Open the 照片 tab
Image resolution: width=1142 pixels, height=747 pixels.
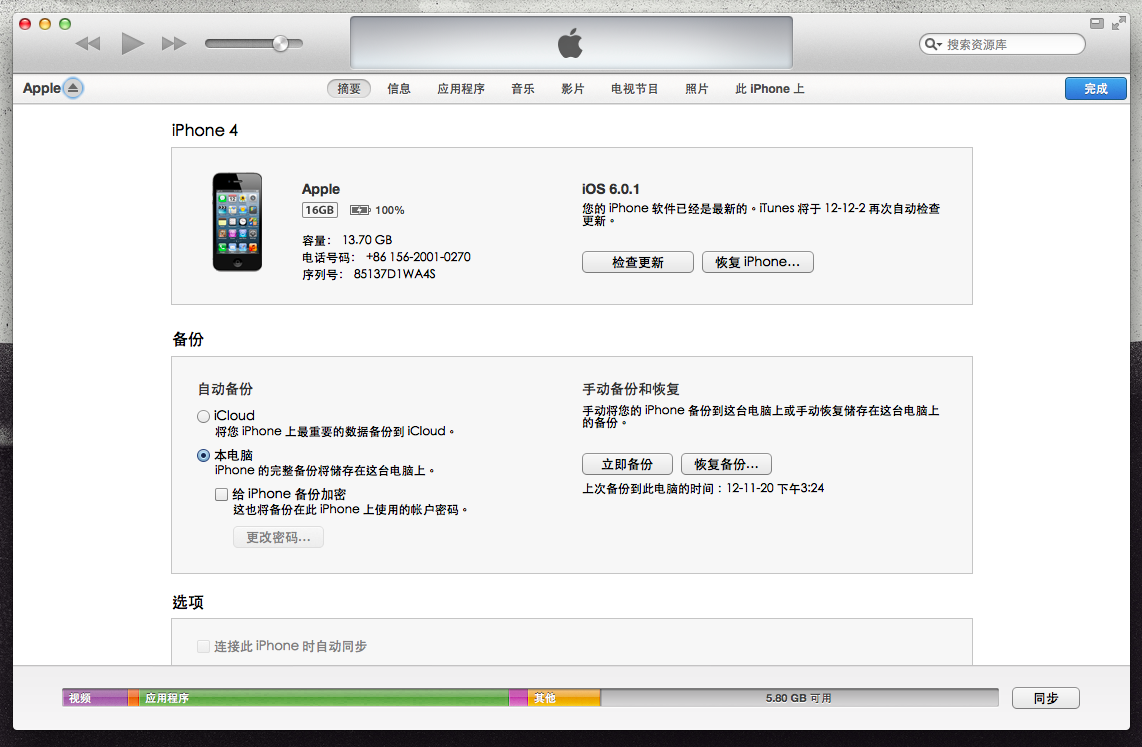[696, 89]
